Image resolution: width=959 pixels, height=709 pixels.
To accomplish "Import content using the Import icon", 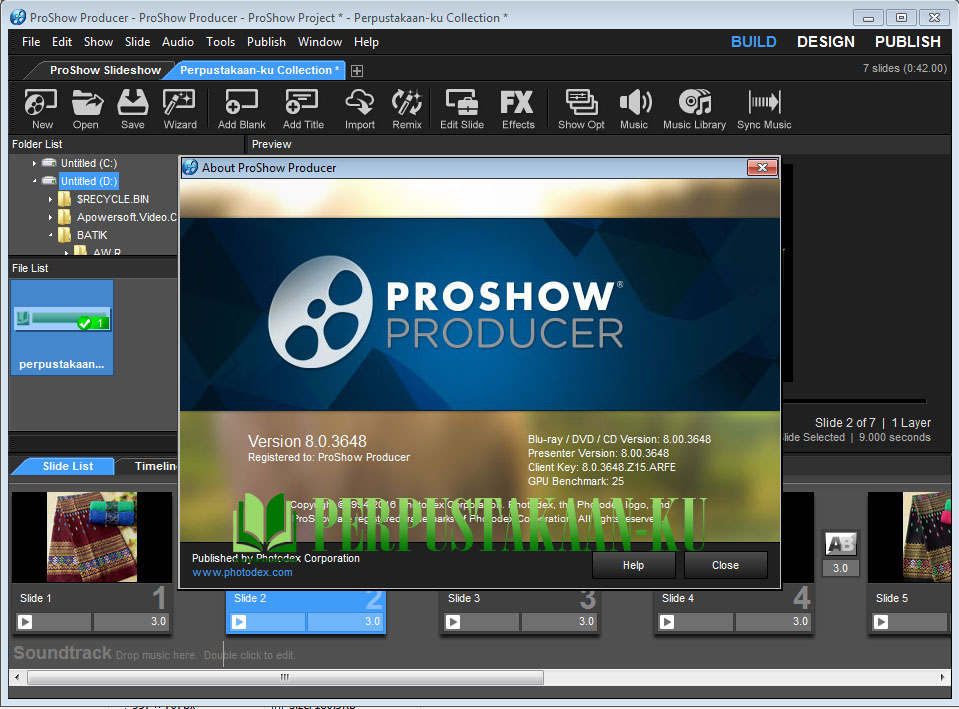I will pos(360,109).
